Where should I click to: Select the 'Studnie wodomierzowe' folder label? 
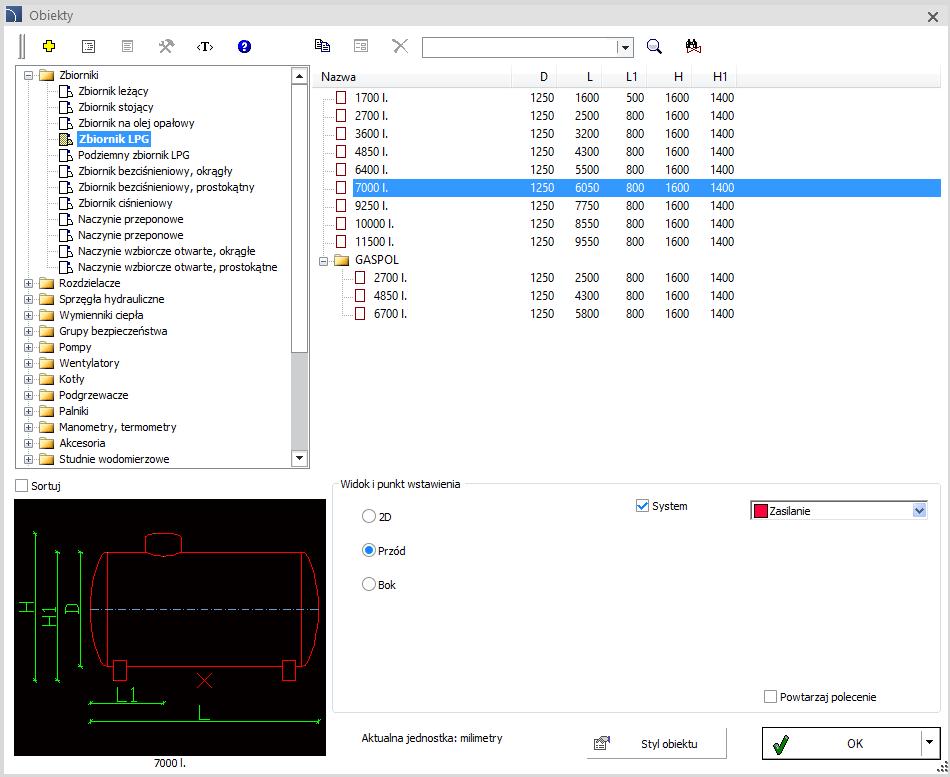114,459
